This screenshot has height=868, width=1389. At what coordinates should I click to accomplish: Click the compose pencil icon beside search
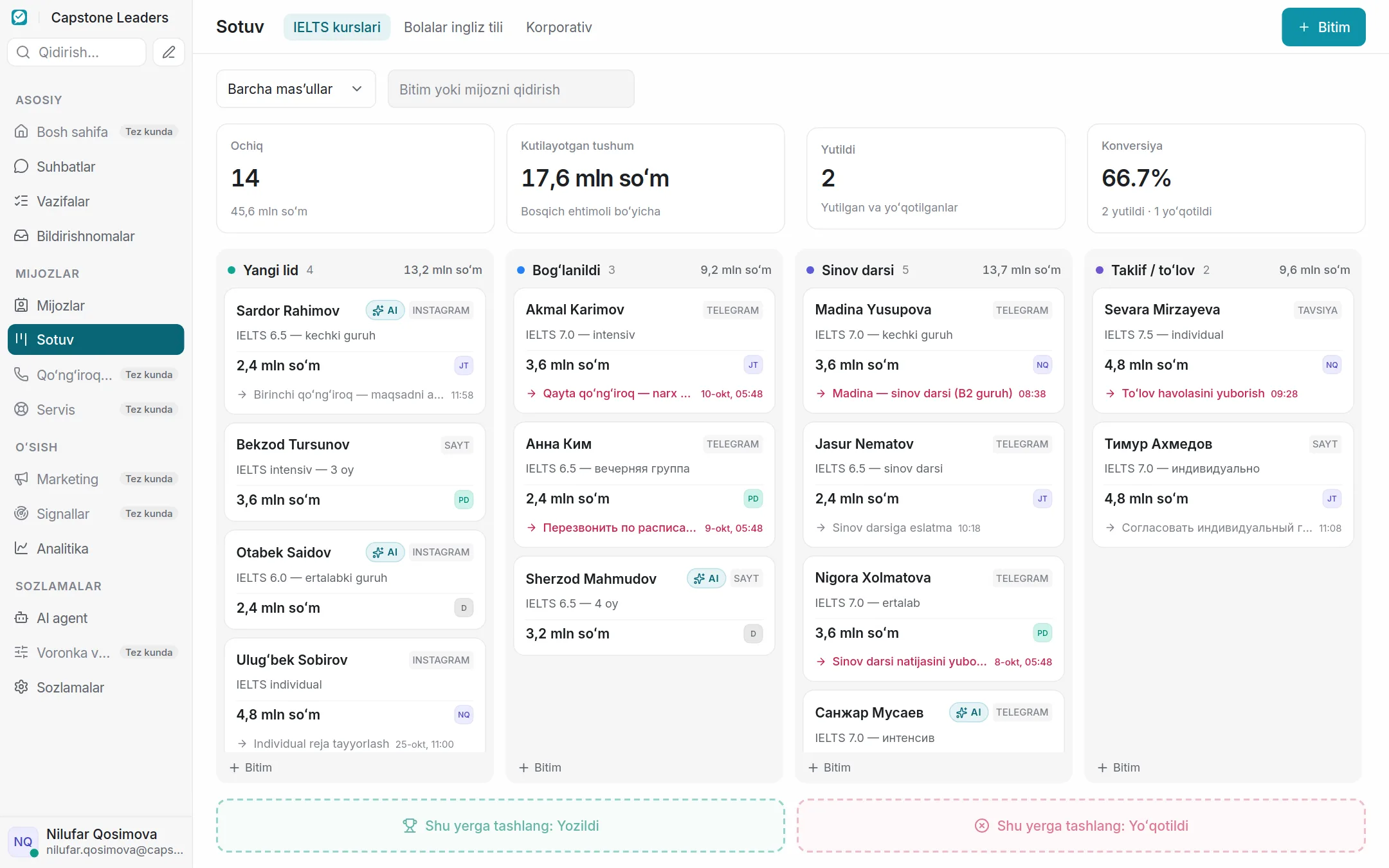pyautogui.click(x=168, y=52)
